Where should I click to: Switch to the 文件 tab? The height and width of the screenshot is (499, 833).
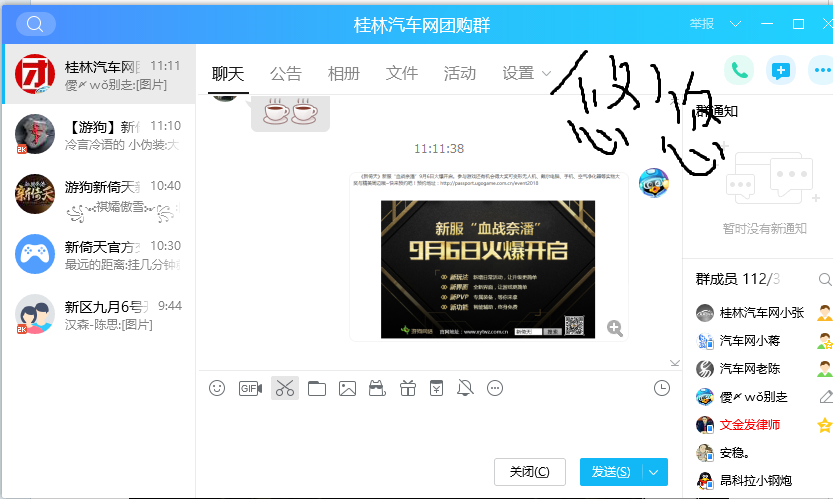pos(401,73)
